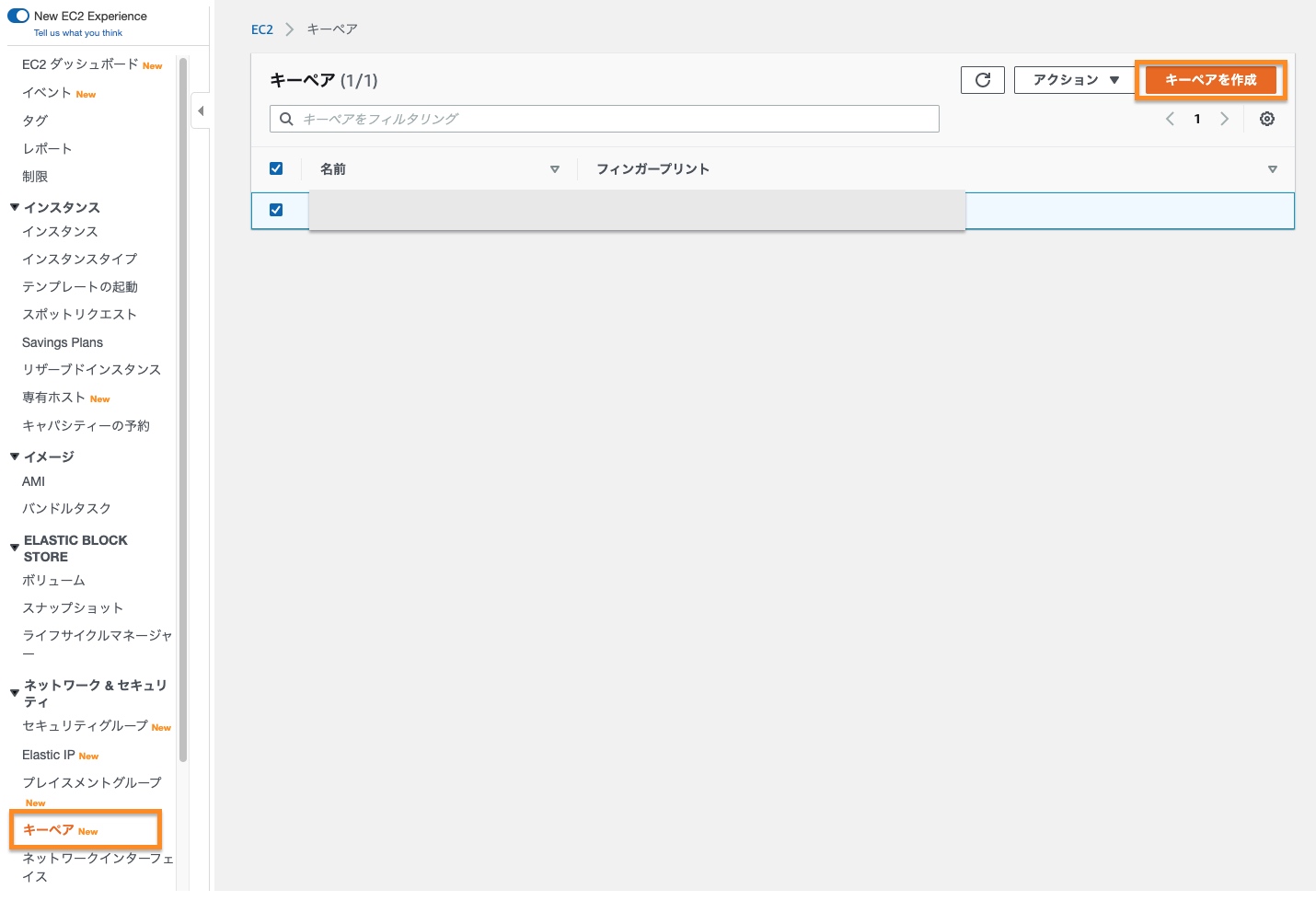Open キーペア in the sidebar
This screenshot has width=1316, height=901.
pos(49,829)
